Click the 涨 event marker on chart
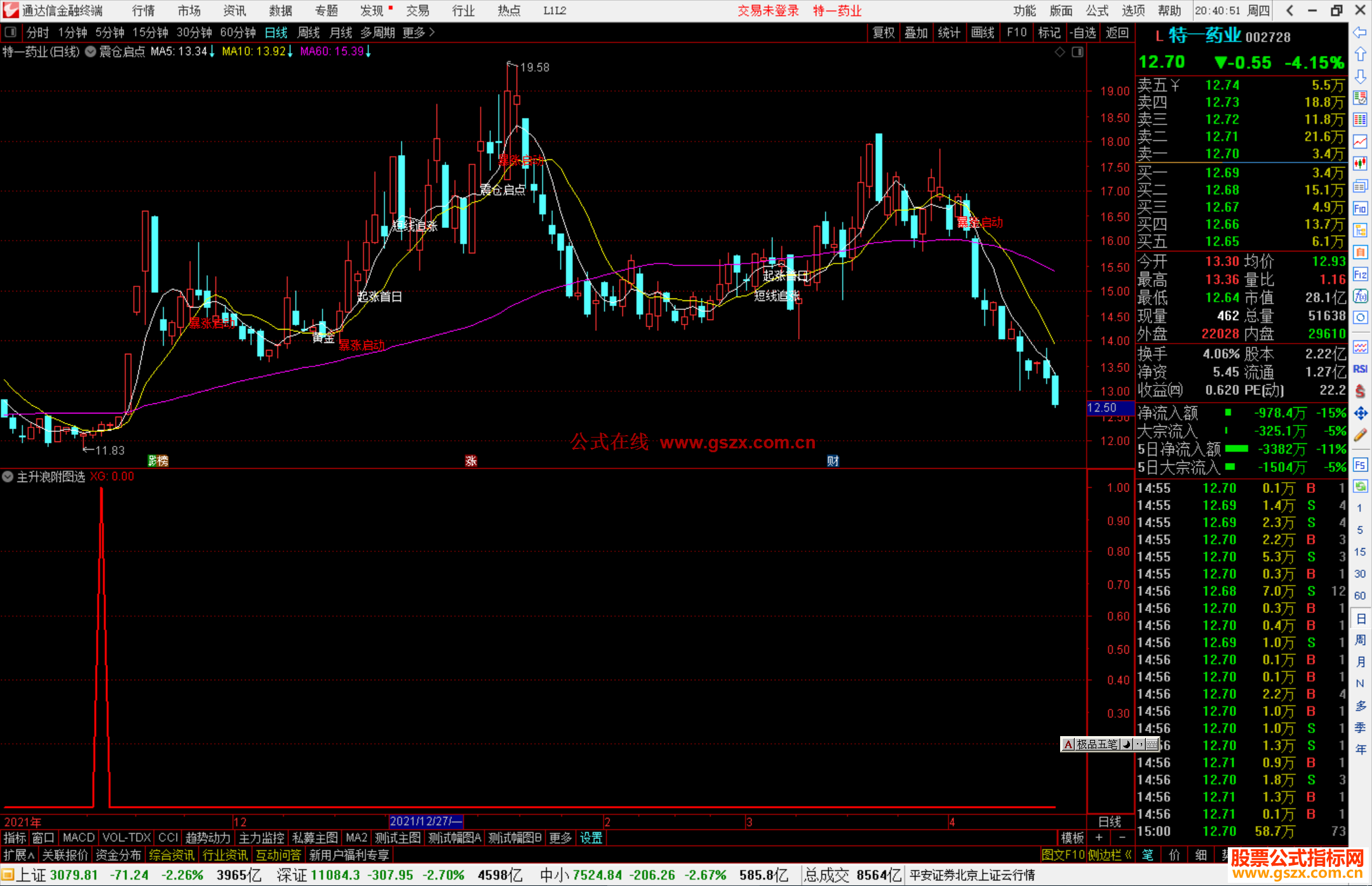The height and width of the screenshot is (886, 1372). click(471, 461)
